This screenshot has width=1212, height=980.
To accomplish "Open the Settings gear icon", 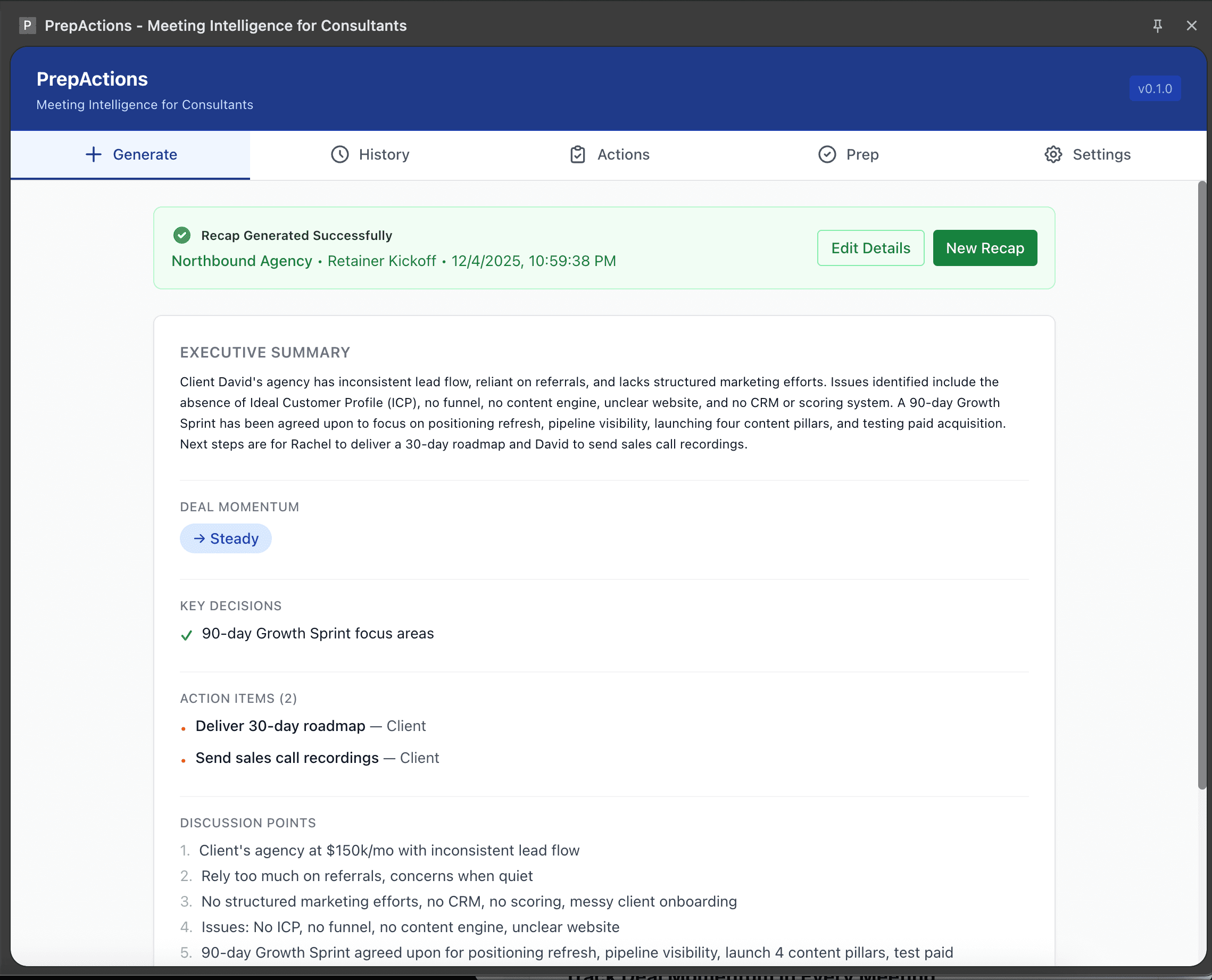I will [1053, 154].
